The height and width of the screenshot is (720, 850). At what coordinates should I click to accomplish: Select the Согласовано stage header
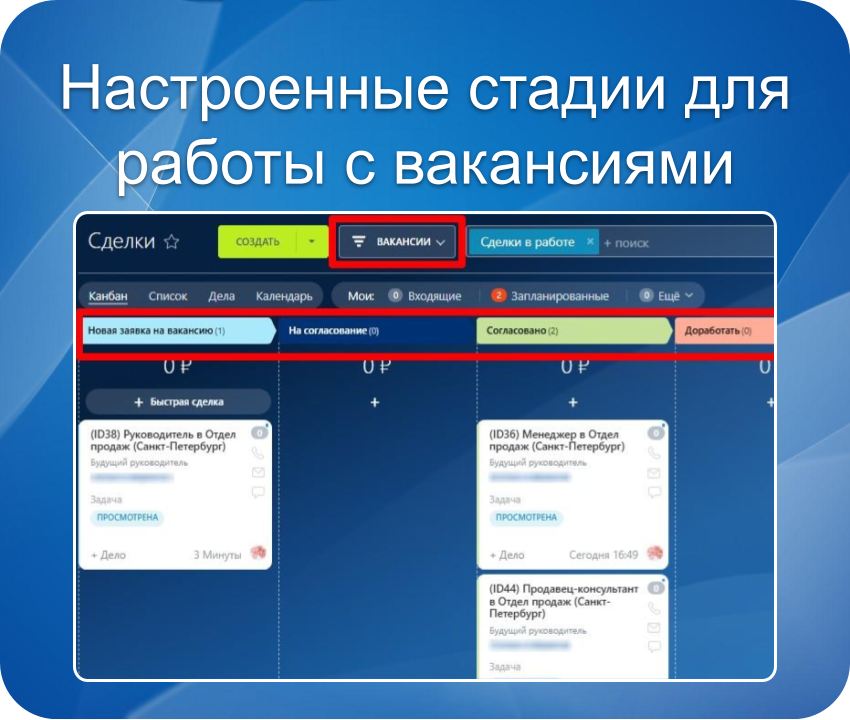pyautogui.click(x=574, y=331)
